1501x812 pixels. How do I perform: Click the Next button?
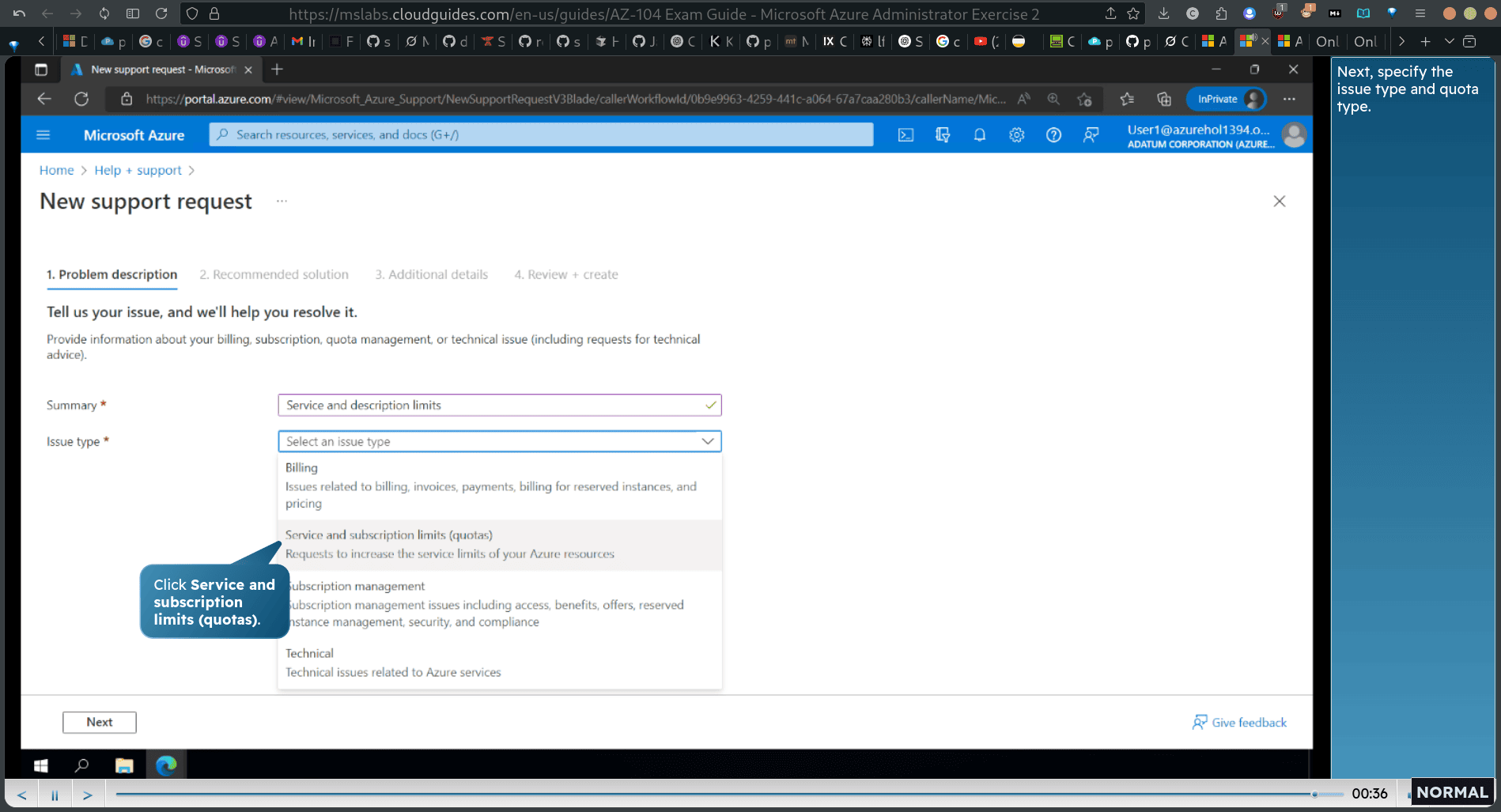tap(100, 722)
